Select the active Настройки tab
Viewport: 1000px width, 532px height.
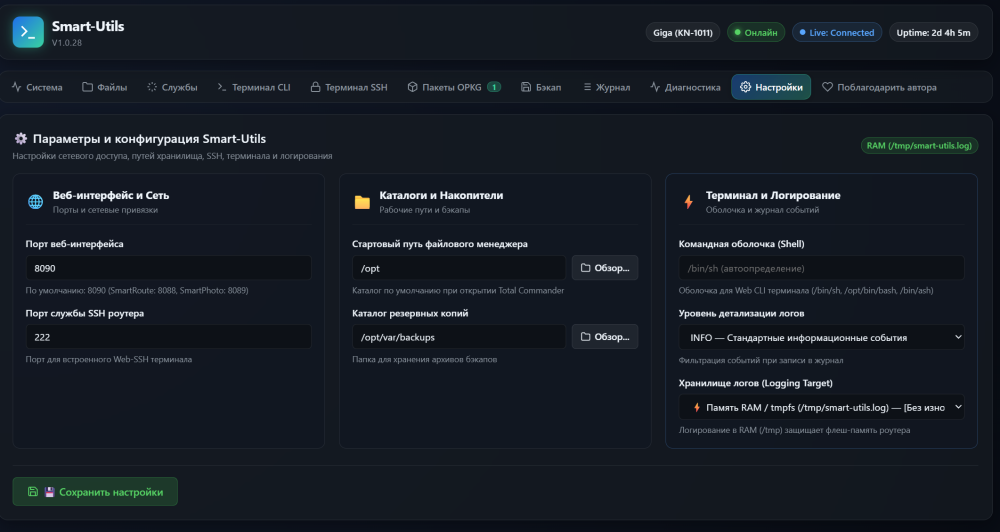(771, 87)
